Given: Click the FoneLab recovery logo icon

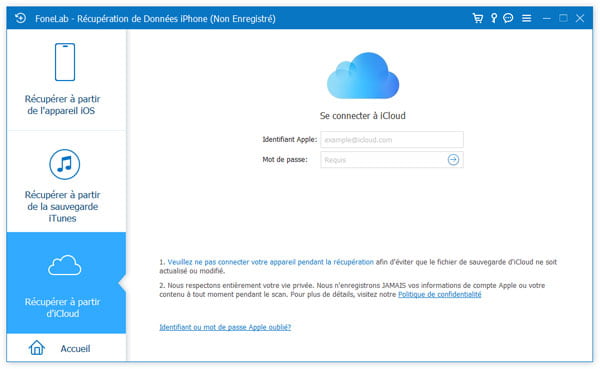Looking at the screenshot, I should click(x=21, y=18).
